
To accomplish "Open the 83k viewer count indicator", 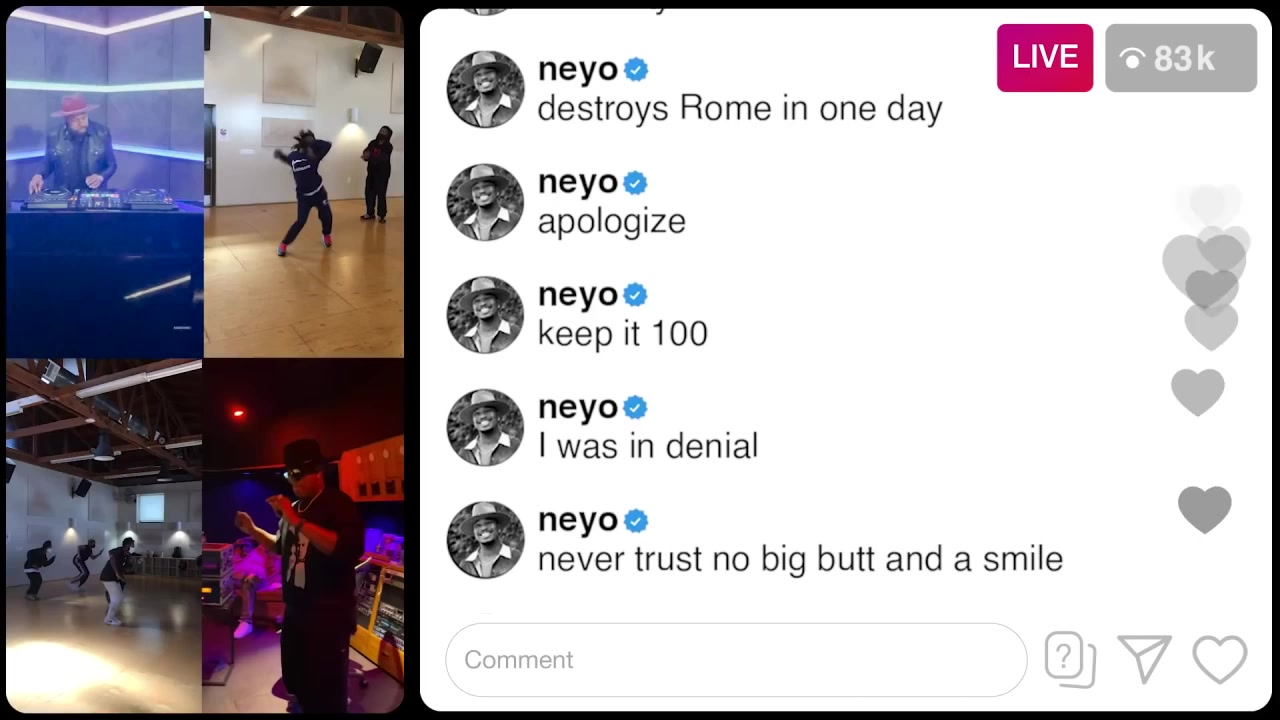I will click(1181, 58).
